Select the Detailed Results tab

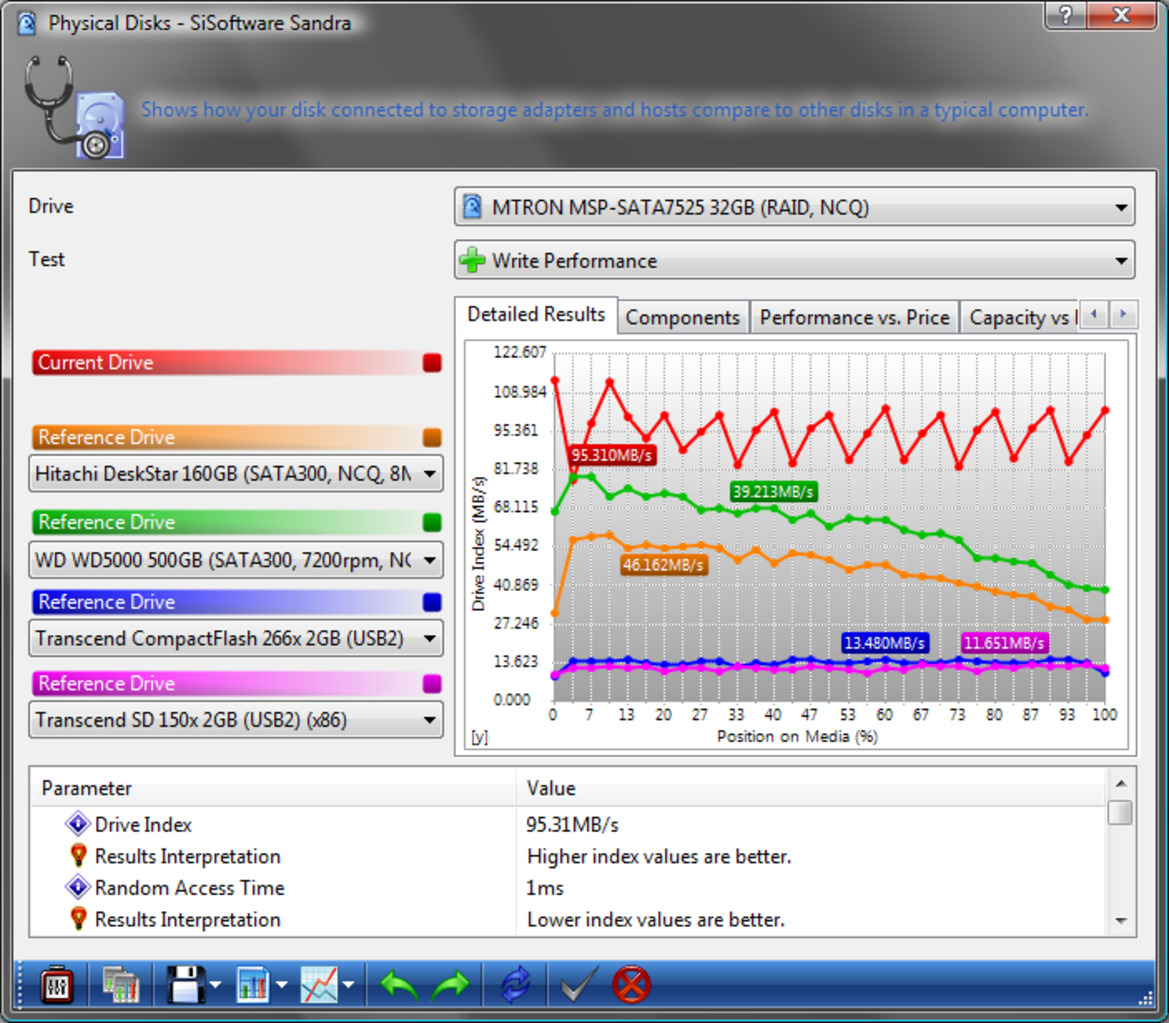pyautogui.click(x=536, y=315)
